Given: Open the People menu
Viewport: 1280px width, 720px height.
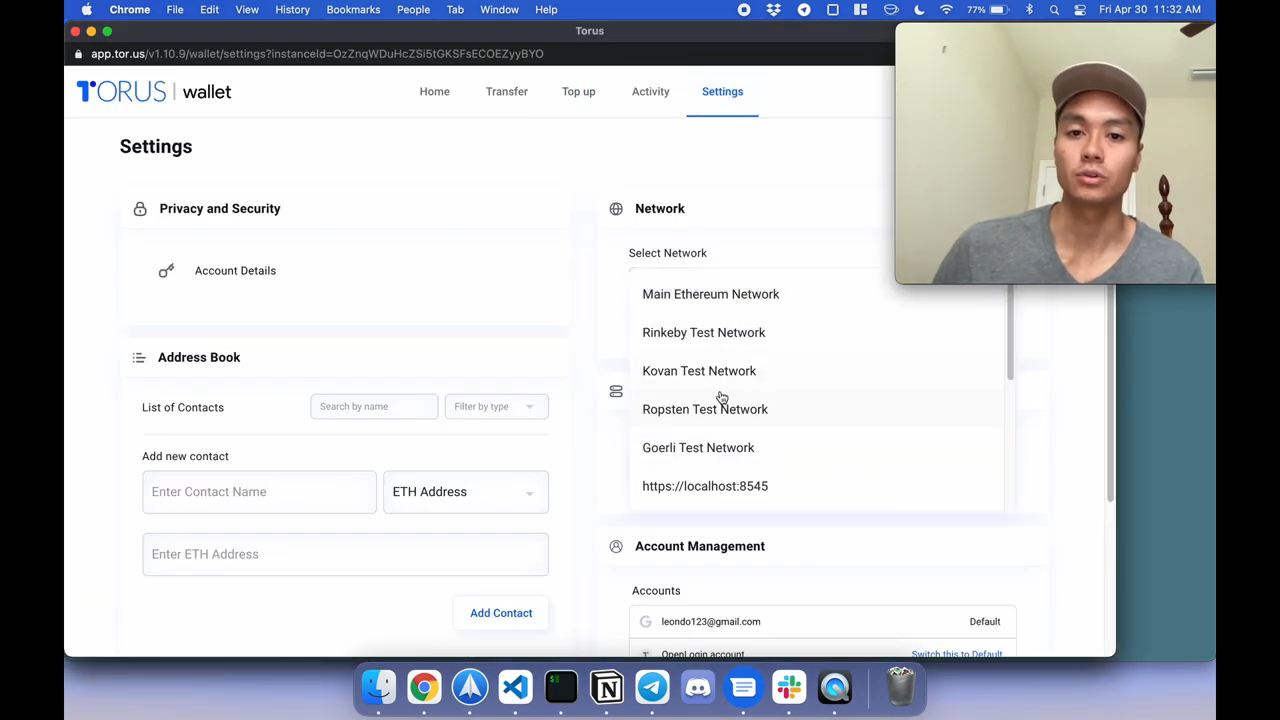Looking at the screenshot, I should [x=413, y=10].
